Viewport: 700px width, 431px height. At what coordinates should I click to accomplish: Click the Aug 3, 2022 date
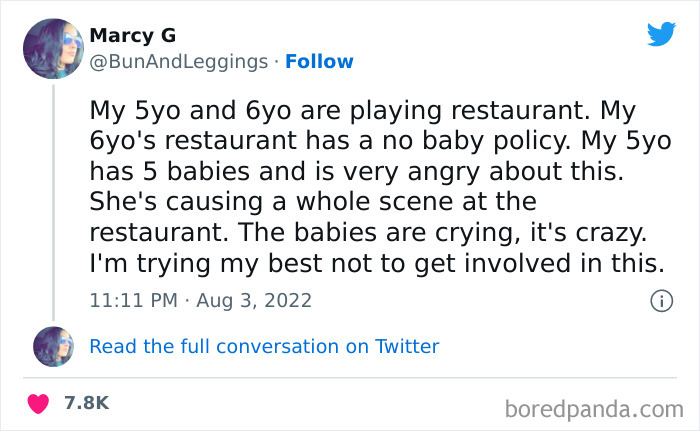point(253,299)
